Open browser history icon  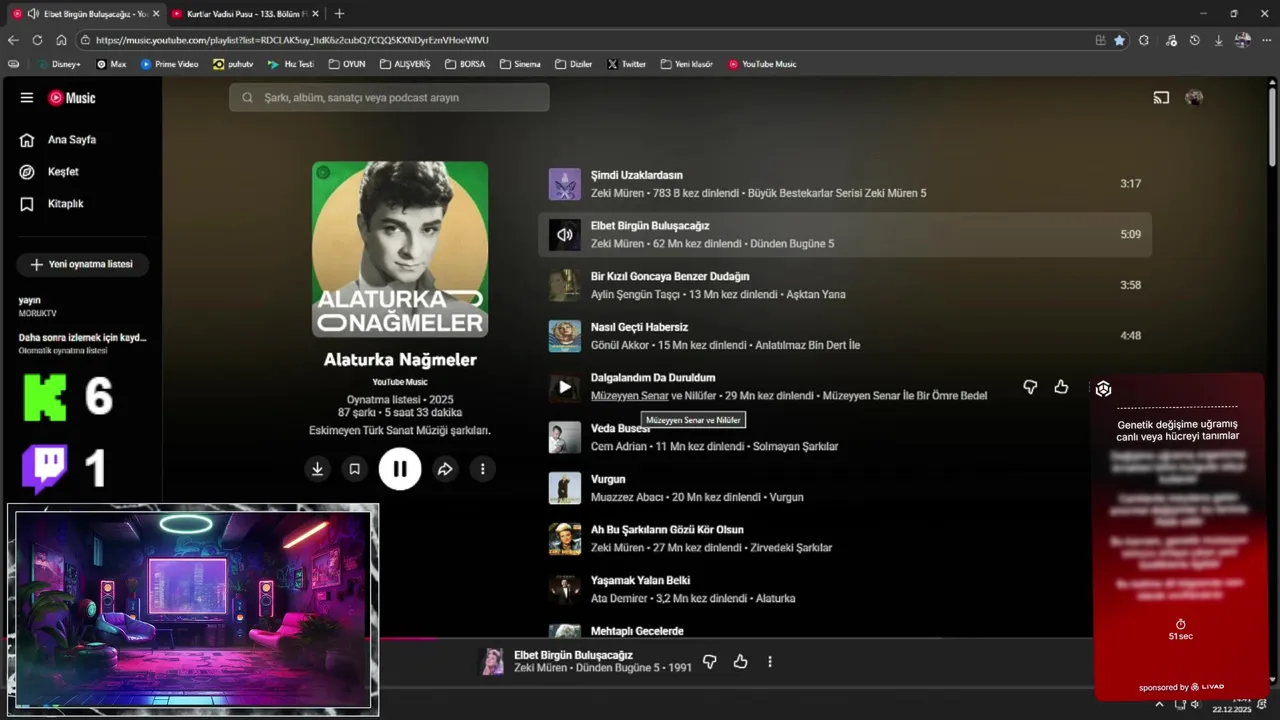[1194, 40]
